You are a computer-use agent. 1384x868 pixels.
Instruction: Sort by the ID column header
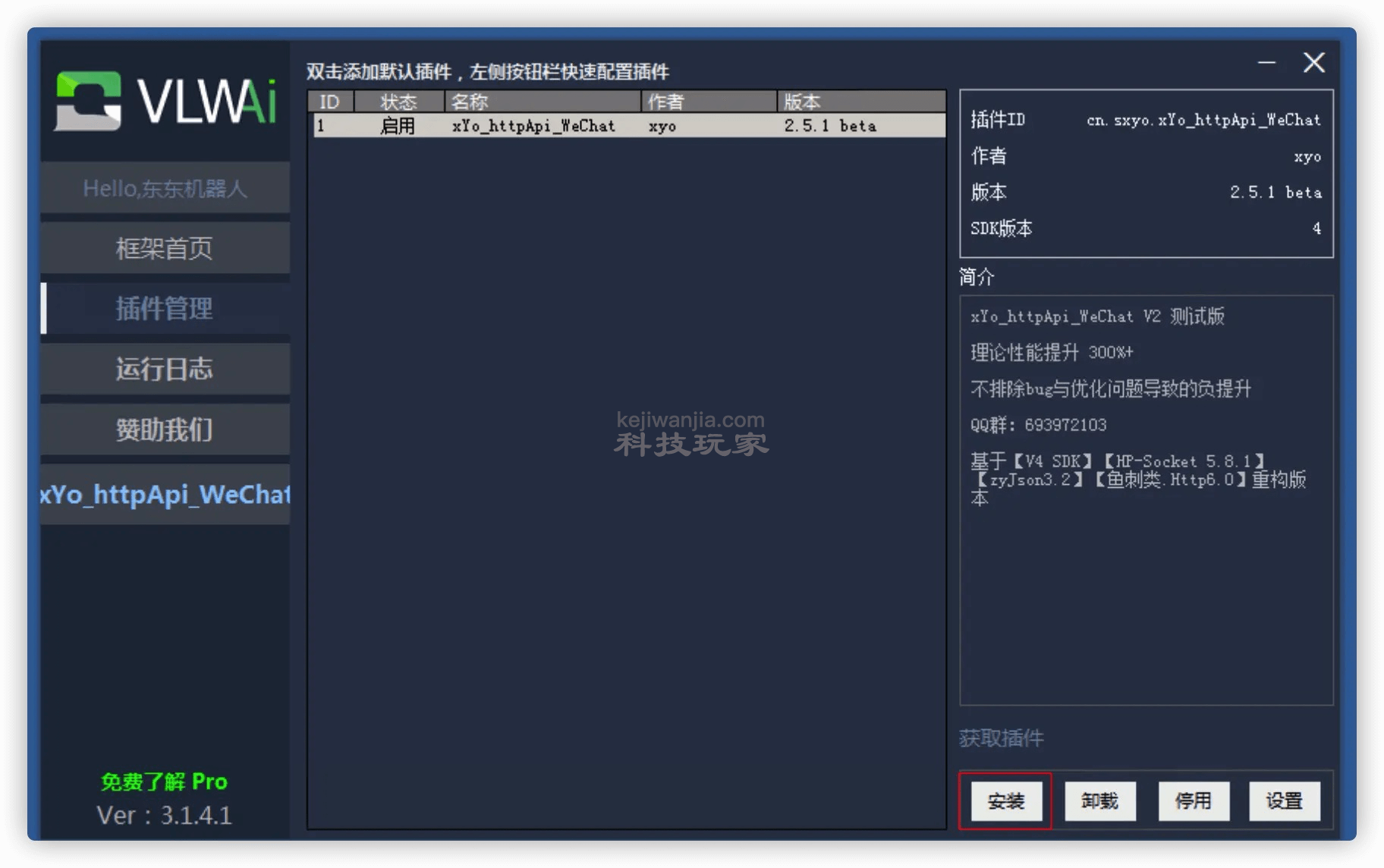331,102
